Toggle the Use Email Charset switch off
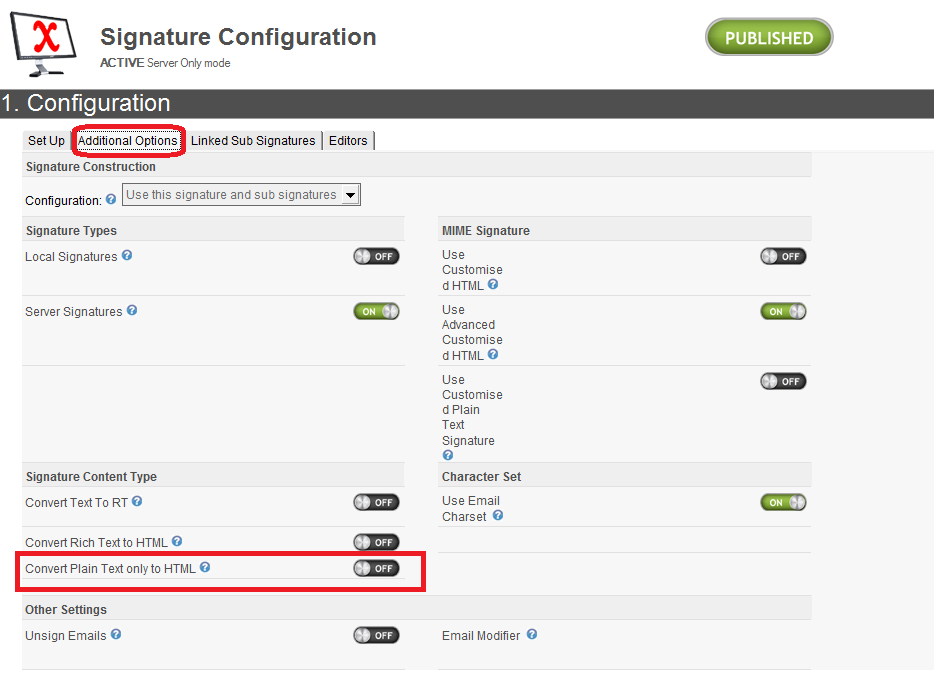 (783, 502)
